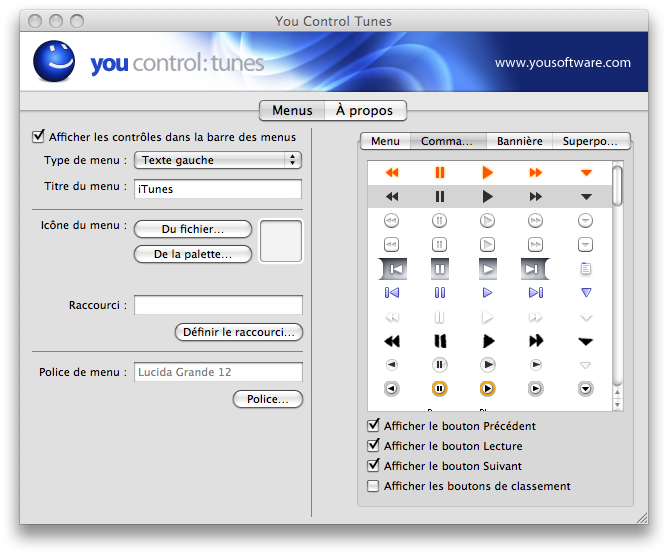The image size is (668, 554).
Task: Choose the metallic next-track button icon
Action: (x=535, y=269)
